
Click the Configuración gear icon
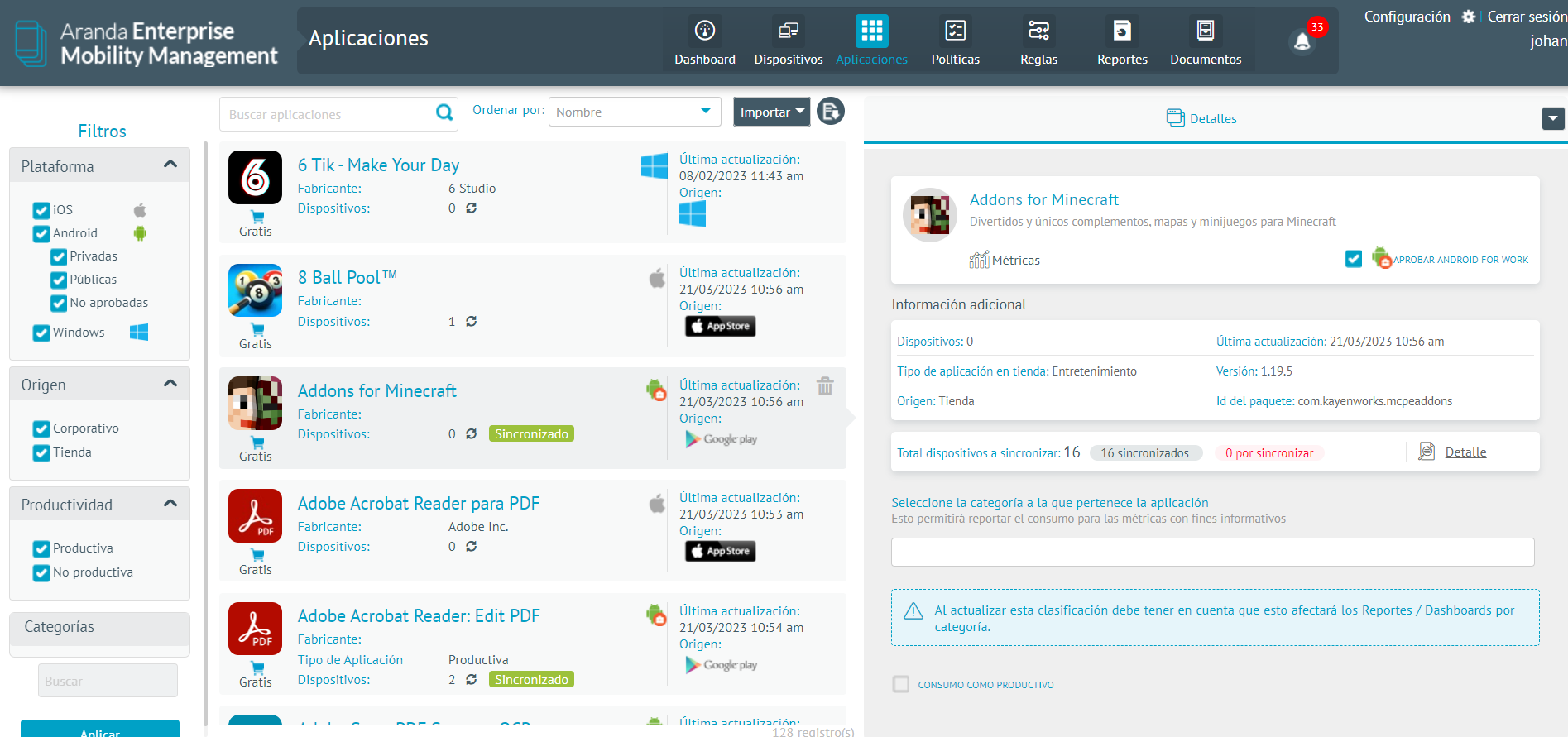(1469, 17)
